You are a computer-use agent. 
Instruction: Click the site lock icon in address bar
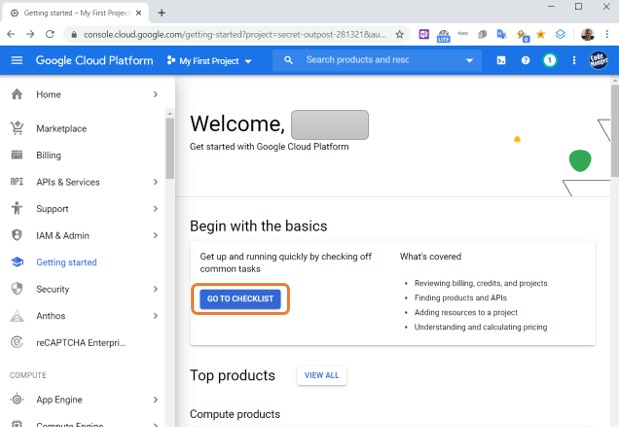pos(74,35)
